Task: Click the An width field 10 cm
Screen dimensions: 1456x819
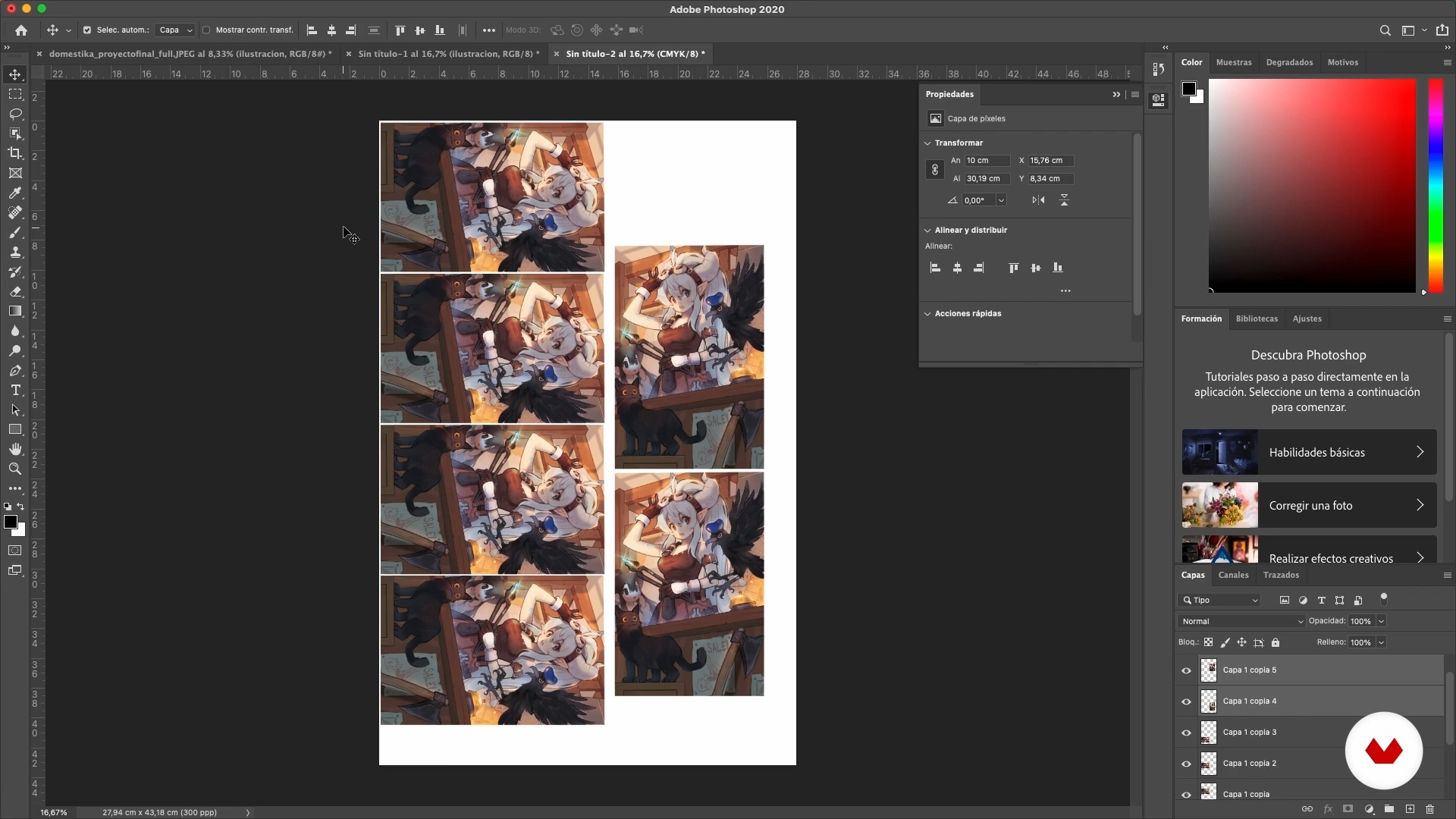Action: [987, 161]
